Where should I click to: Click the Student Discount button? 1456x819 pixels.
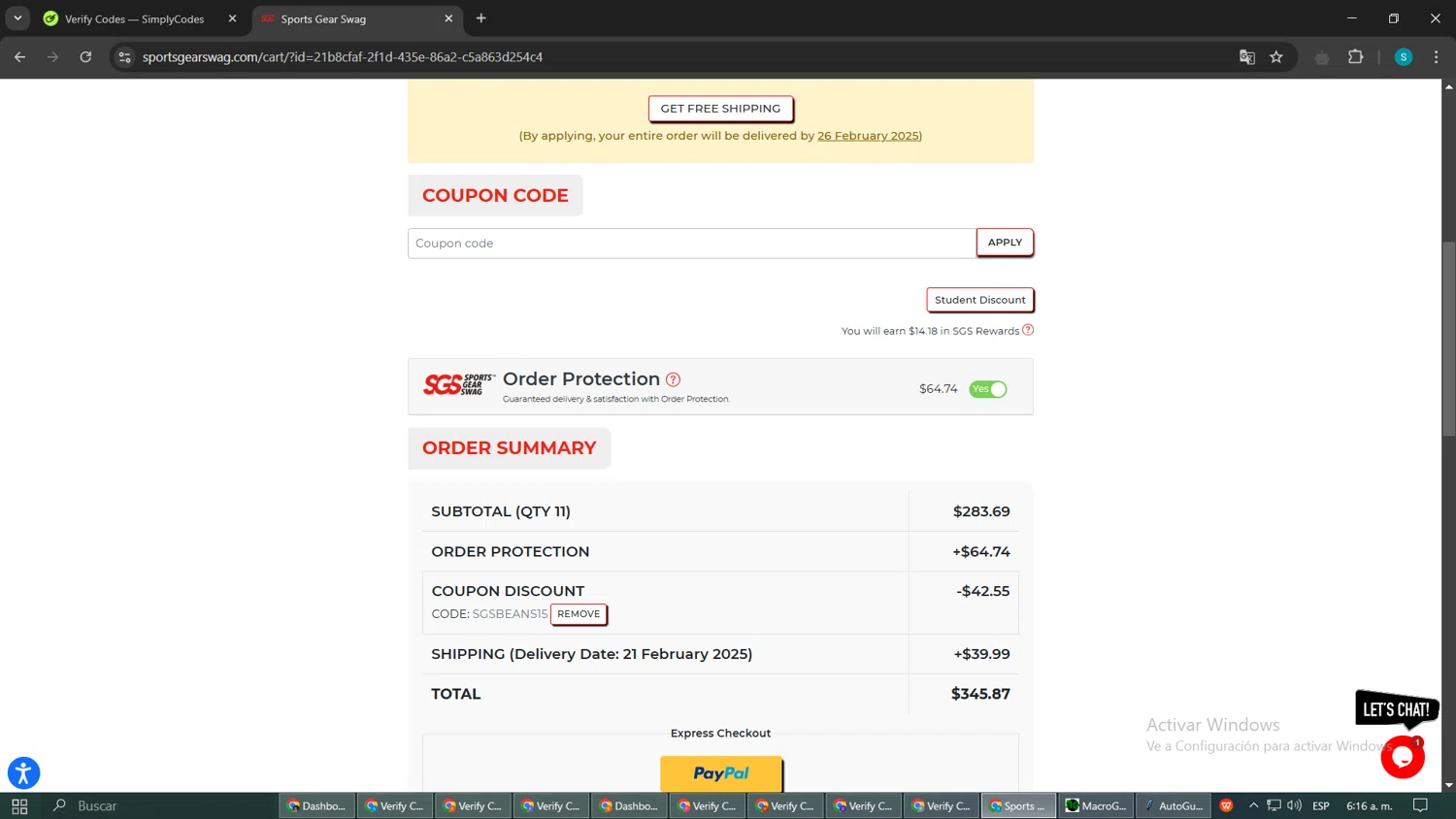tap(979, 300)
